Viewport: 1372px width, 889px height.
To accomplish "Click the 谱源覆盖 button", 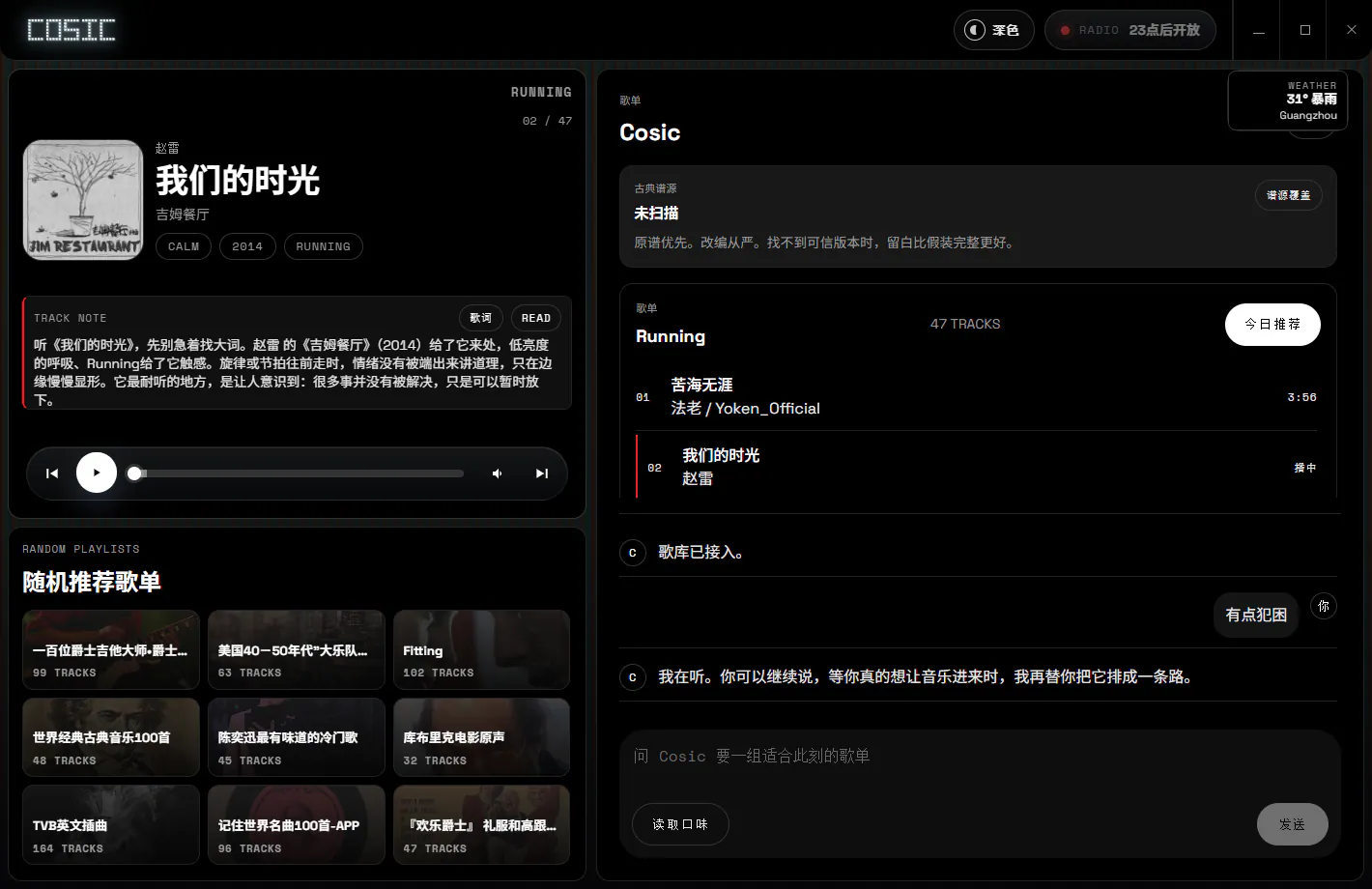I will point(1289,195).
